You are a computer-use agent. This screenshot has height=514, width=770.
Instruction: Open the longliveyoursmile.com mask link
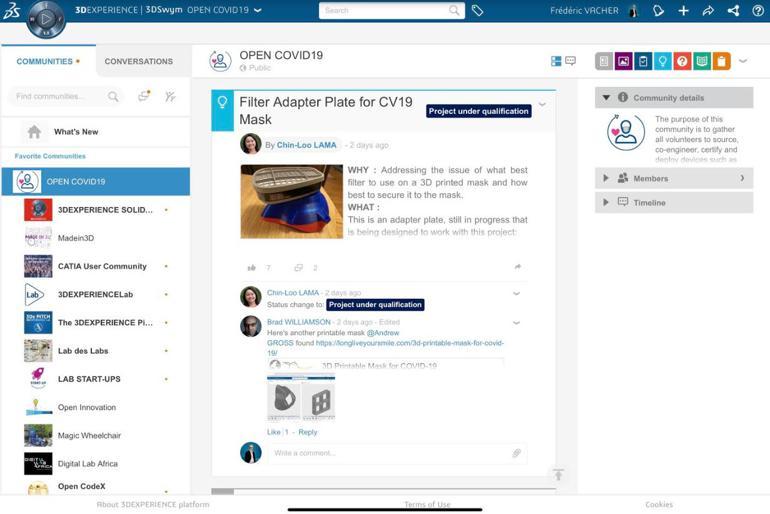coord(386,348)
